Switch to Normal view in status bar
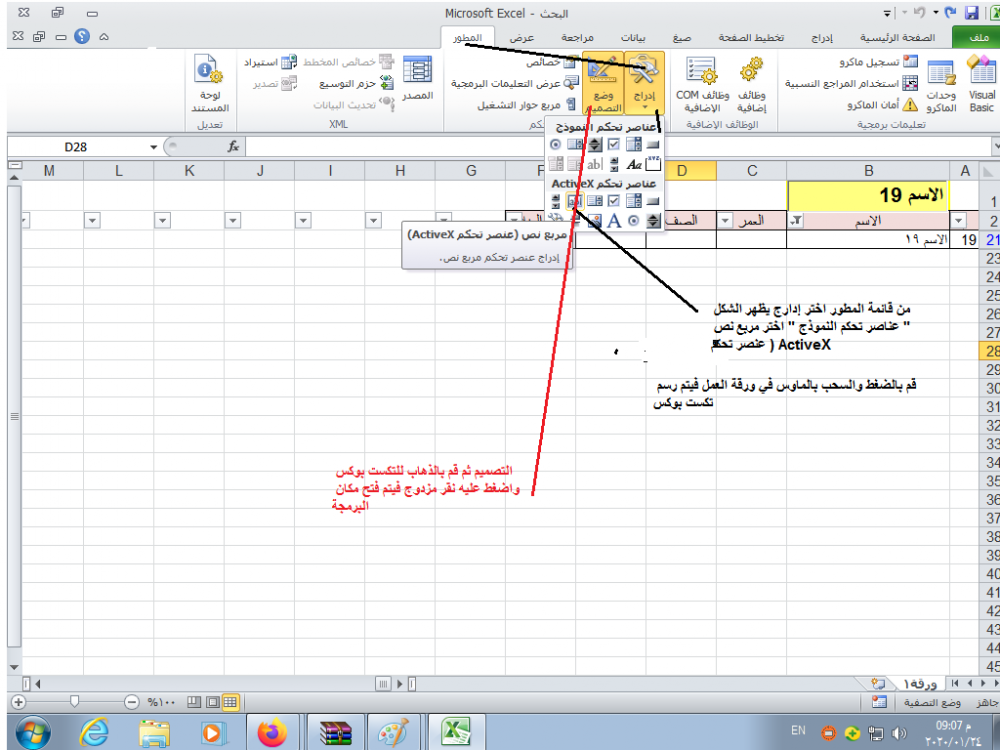1000x750 pixels. [x=230, y=702]
